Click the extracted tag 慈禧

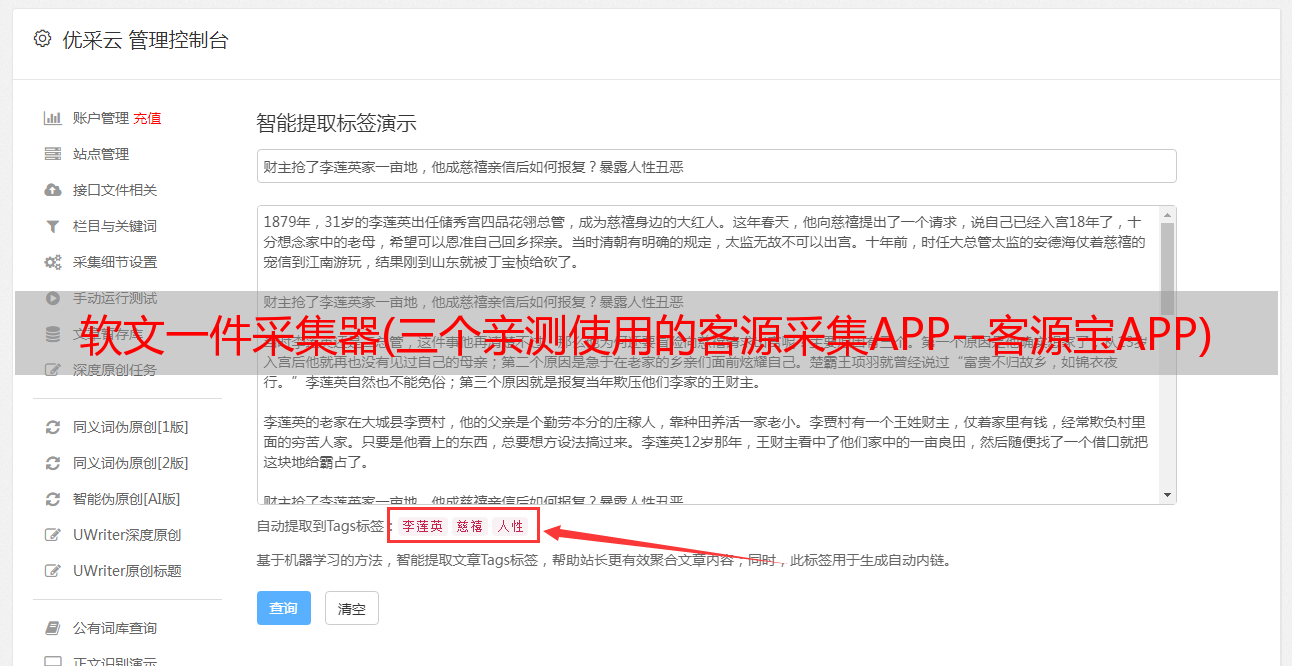click(x=470, y=526)
